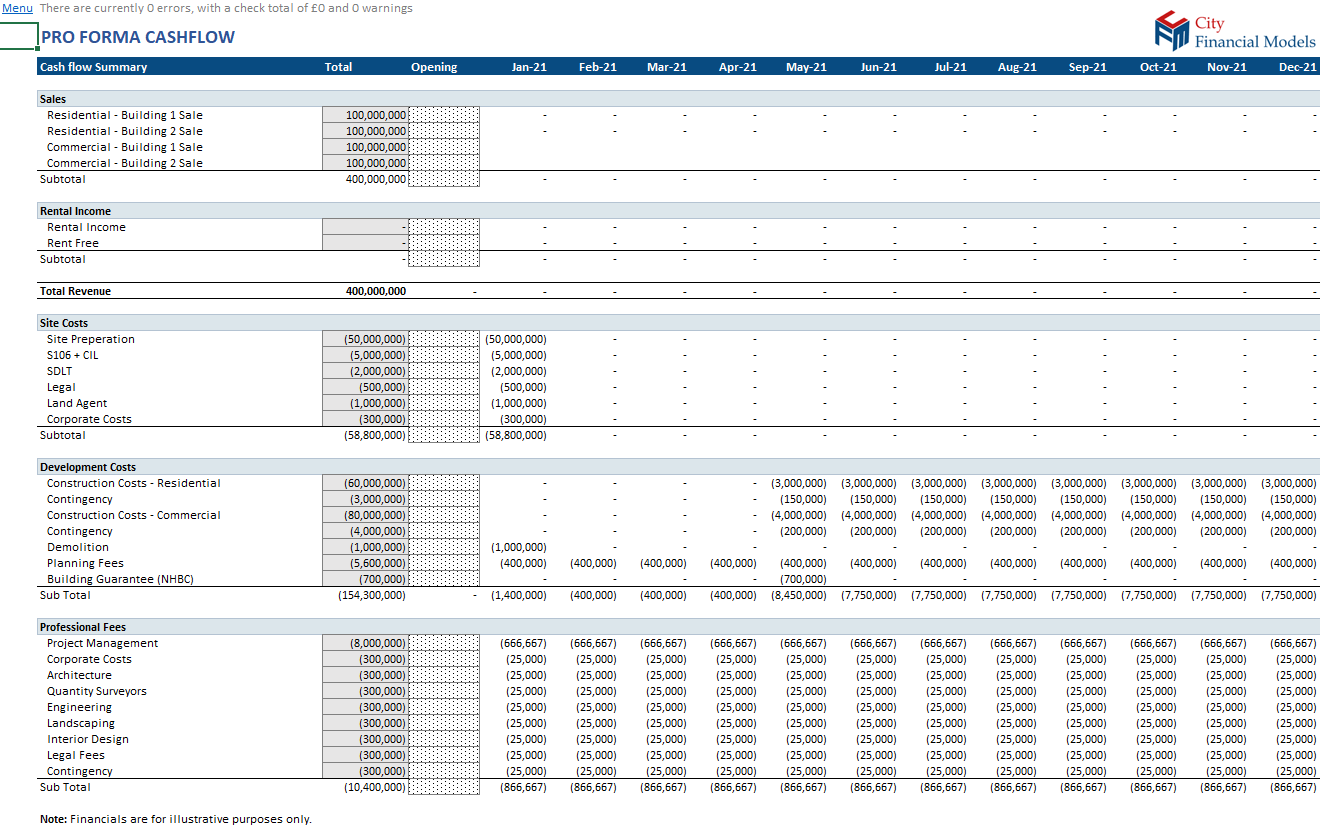Select the Architecture row label
1328x829 pixels.
pos(79,675)
